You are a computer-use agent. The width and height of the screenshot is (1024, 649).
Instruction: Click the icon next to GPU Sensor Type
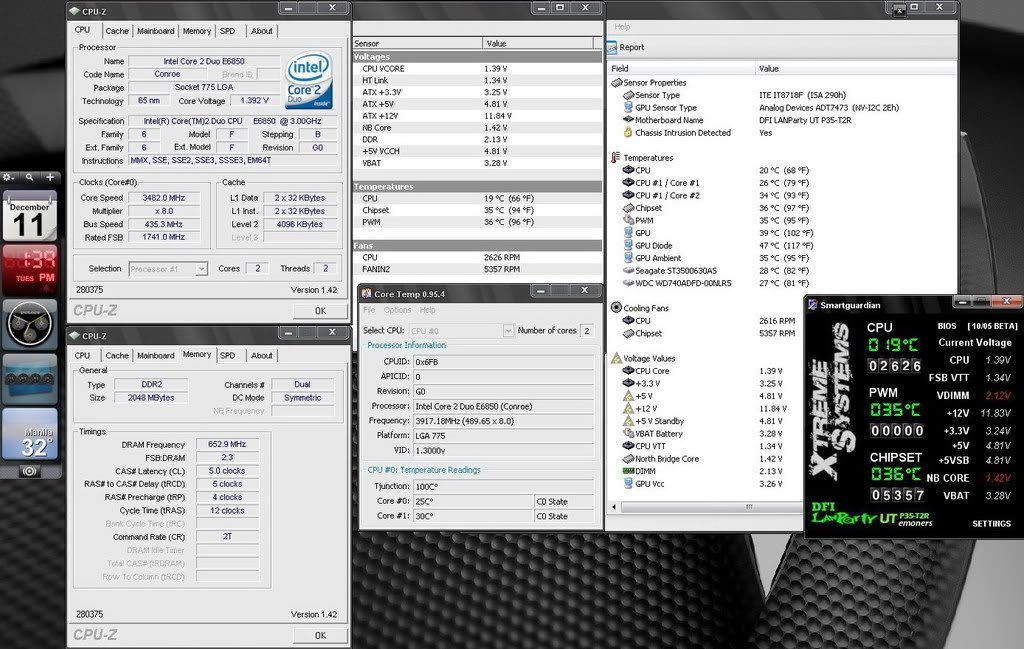[x=628, y=108]
